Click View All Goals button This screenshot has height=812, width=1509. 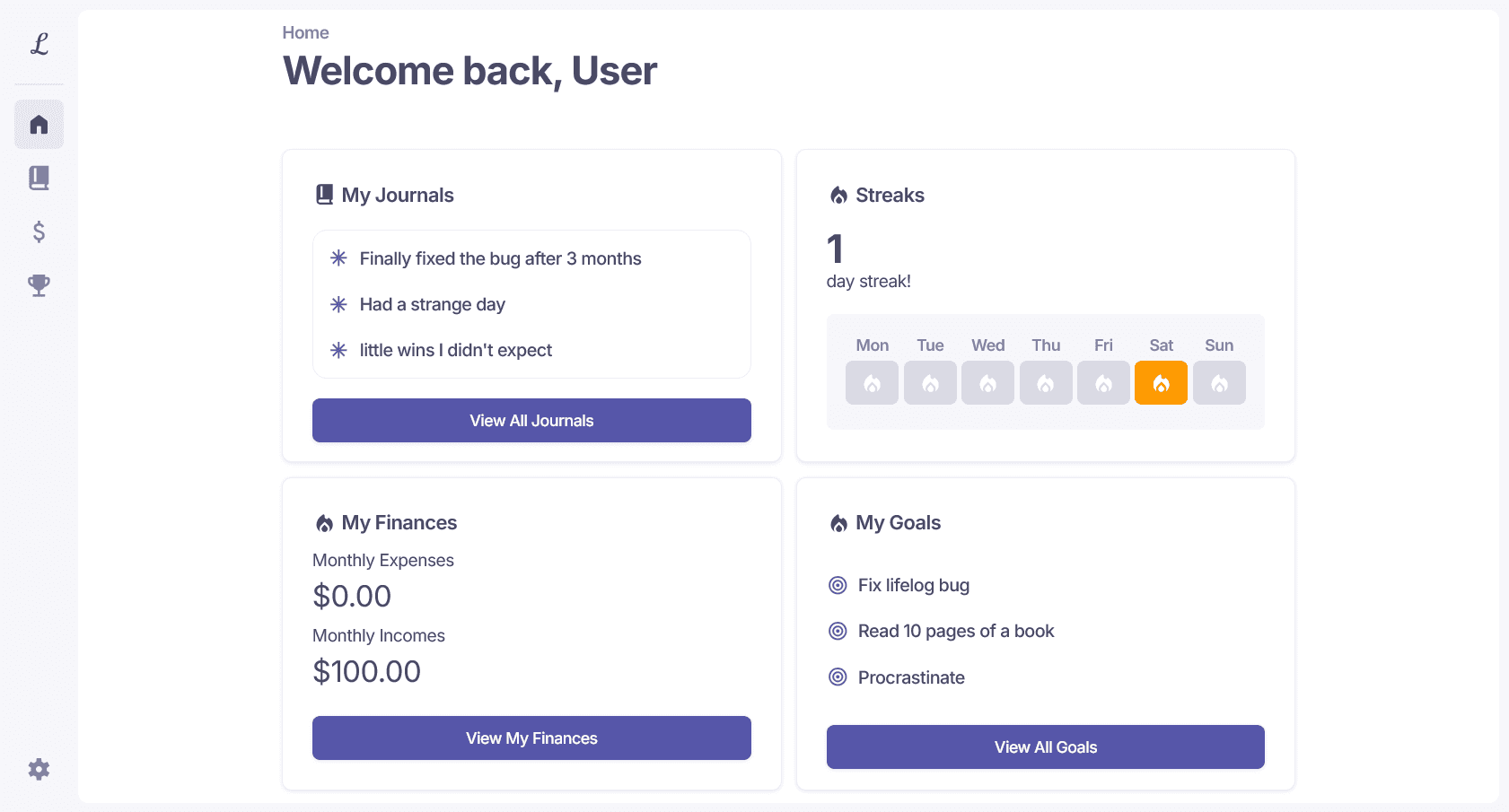pyautogui.click(x=1045, y=747)
